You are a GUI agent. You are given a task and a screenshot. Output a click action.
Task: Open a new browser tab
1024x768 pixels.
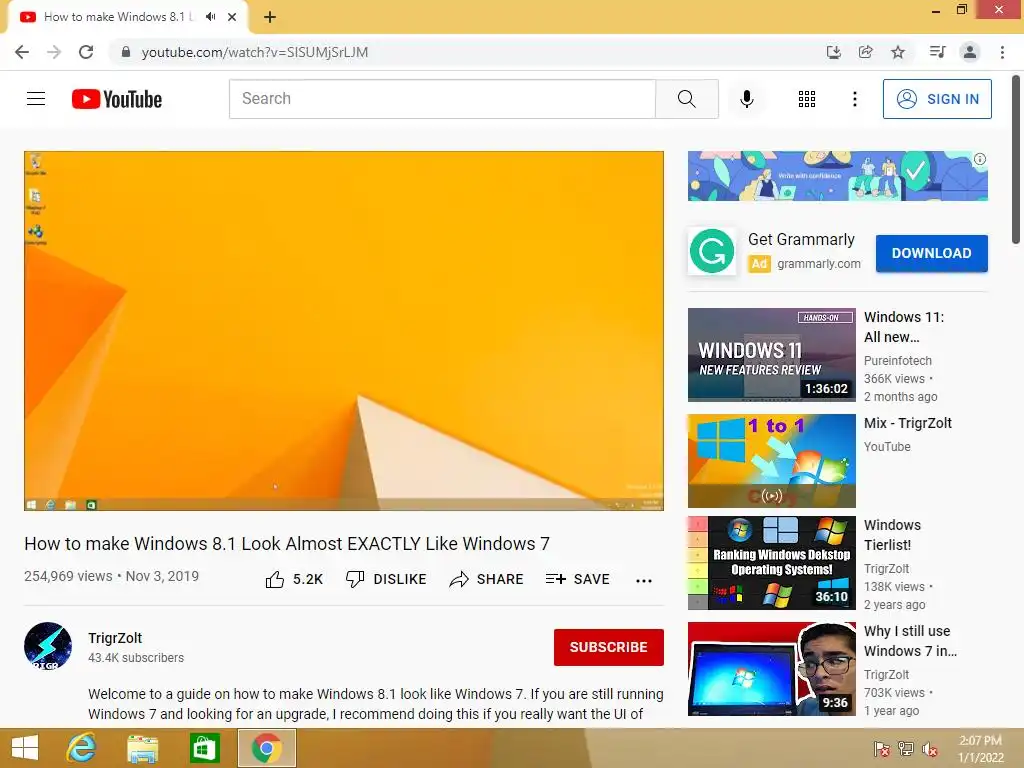pos(270,17)
